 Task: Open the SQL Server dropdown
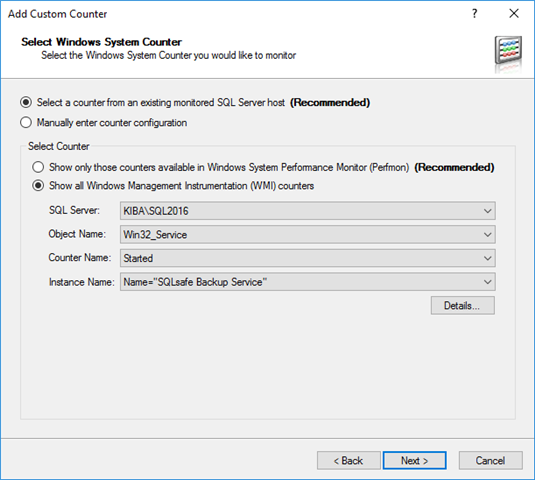coord(307,211)
